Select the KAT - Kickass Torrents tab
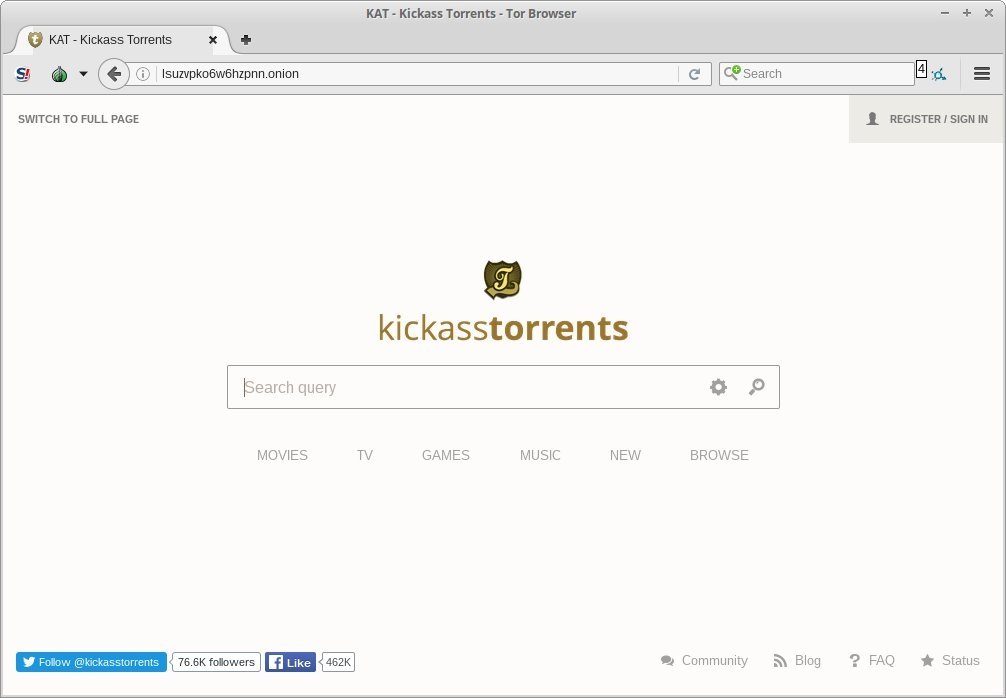 [x=121, y=40]
